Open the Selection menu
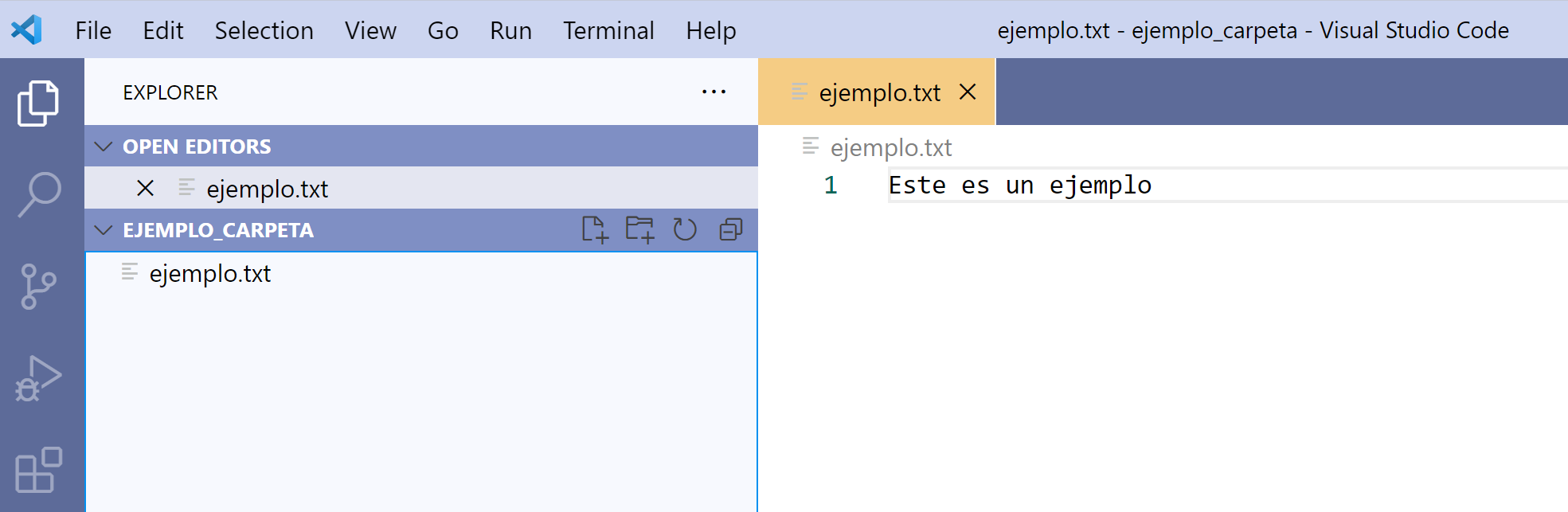Viewport: 1568px width, 512px height. [264, 30]
